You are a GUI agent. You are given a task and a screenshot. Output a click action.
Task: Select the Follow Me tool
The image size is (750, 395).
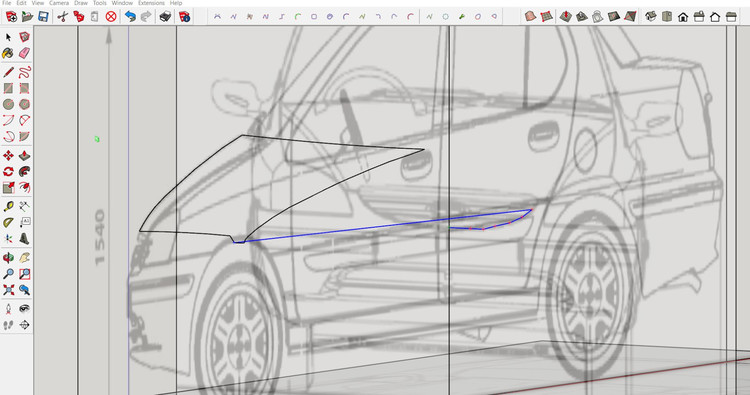(24, 172)
